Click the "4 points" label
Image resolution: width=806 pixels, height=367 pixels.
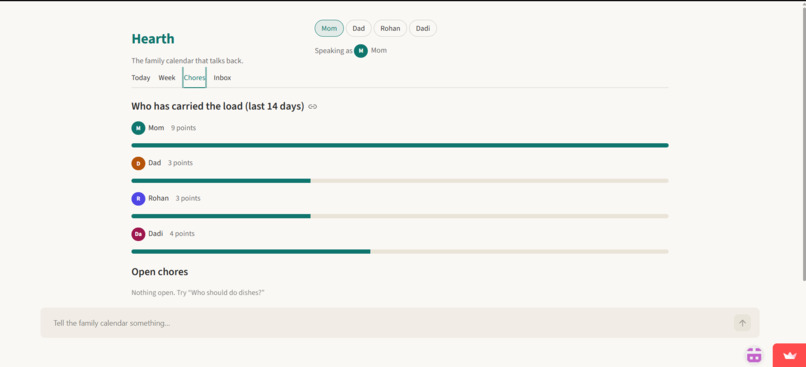click(182, 234)
